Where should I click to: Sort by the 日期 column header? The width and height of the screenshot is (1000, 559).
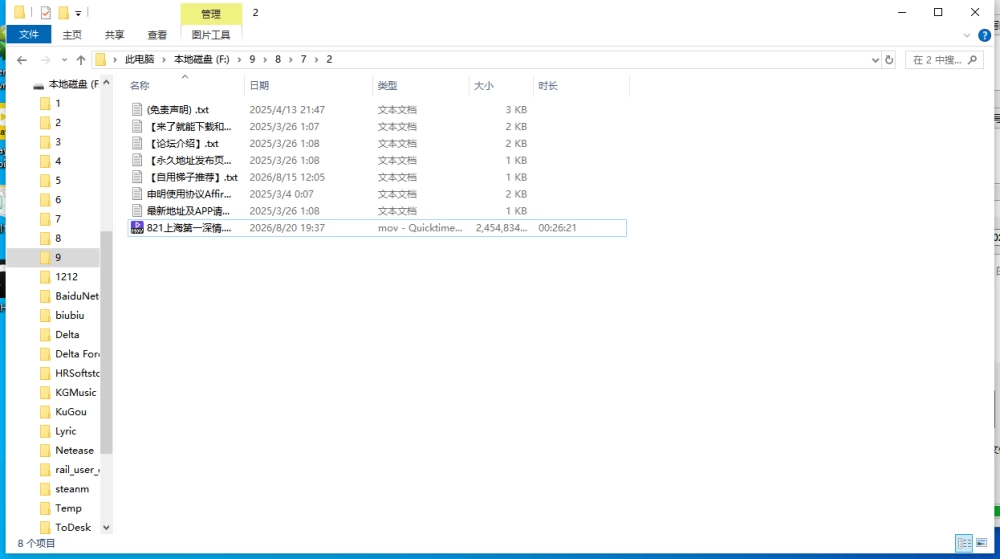coord(309,85)
